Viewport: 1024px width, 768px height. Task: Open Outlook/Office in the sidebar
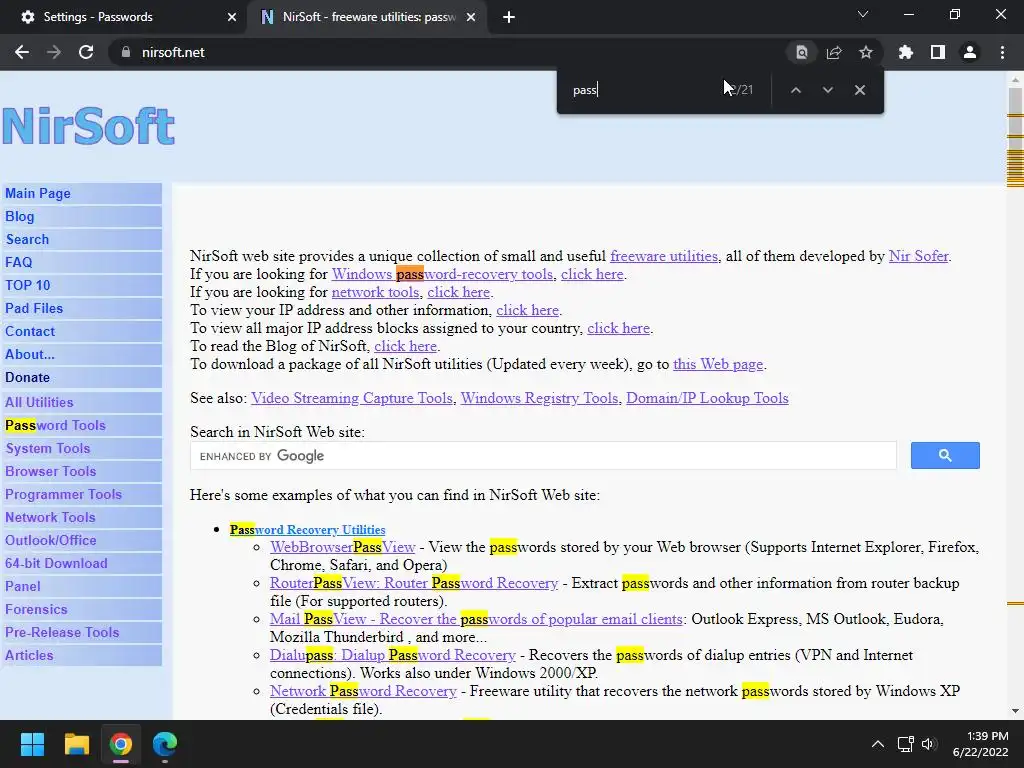point(82,540)
